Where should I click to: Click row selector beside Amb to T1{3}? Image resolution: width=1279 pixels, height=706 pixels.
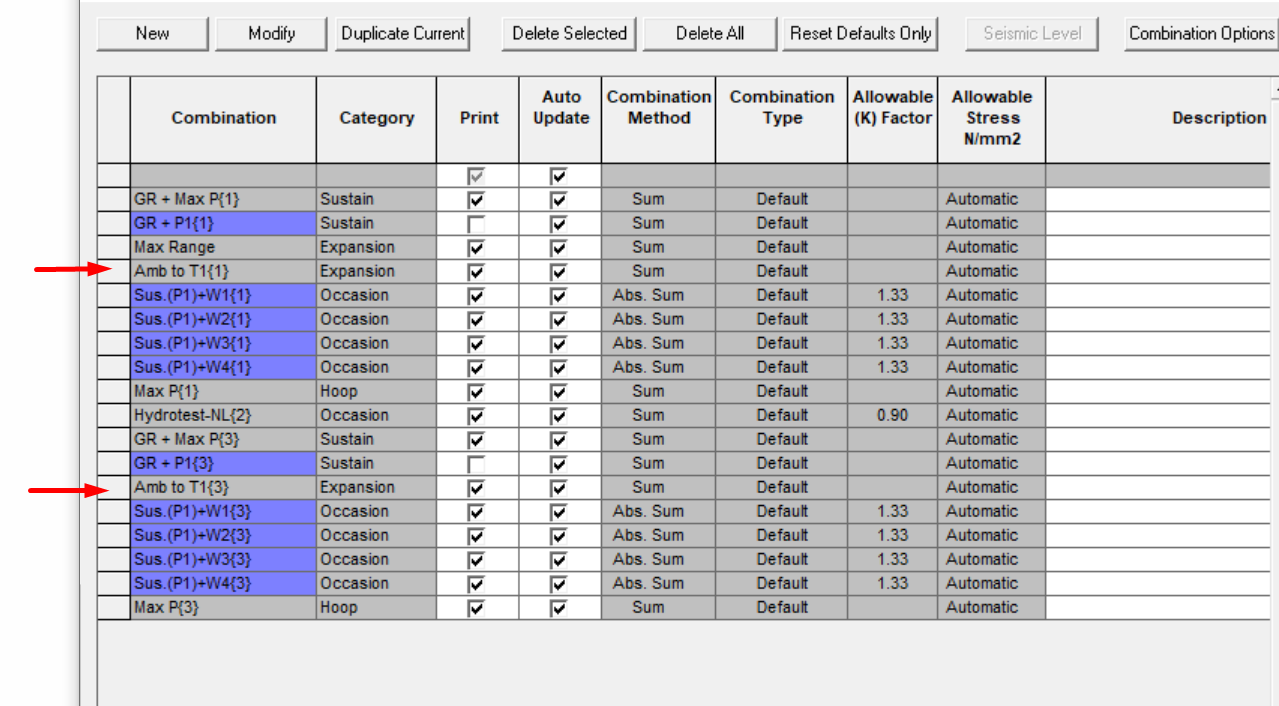[x=114, y=487]
